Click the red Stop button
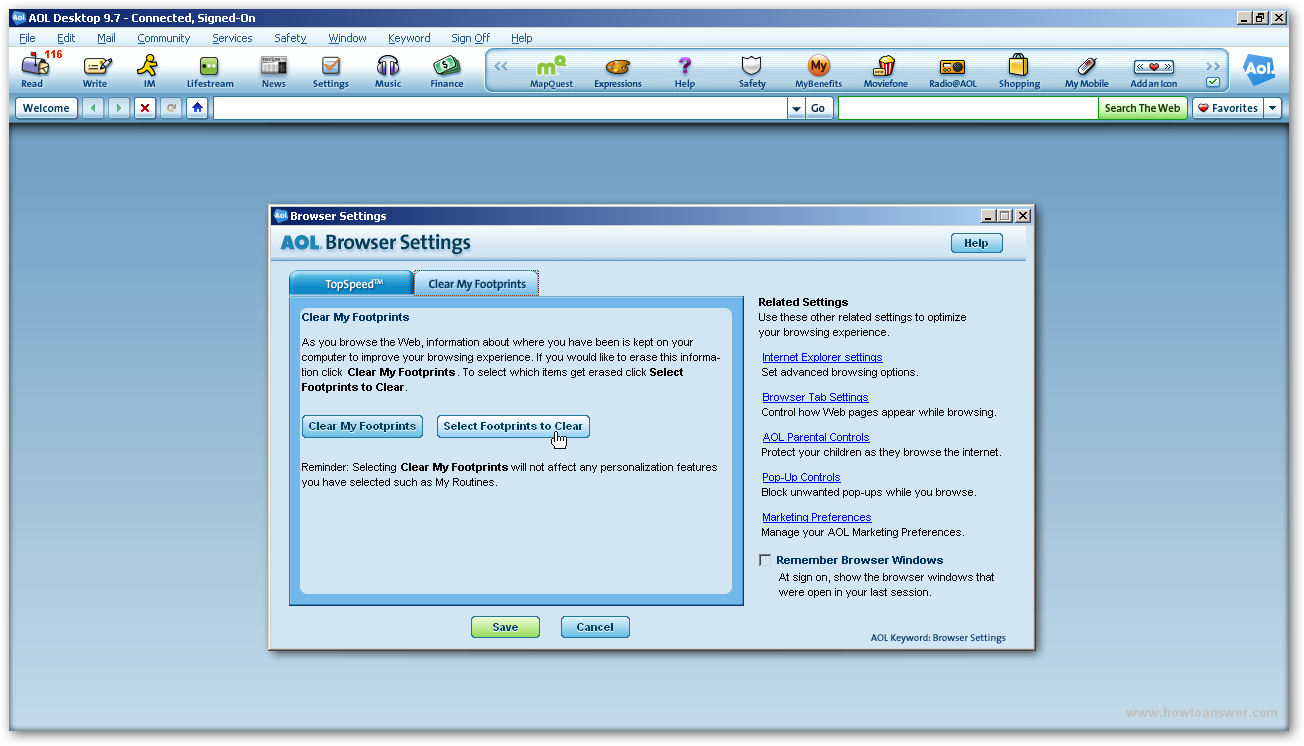Viewport: 1304px width, 746px height. (146, 108)
